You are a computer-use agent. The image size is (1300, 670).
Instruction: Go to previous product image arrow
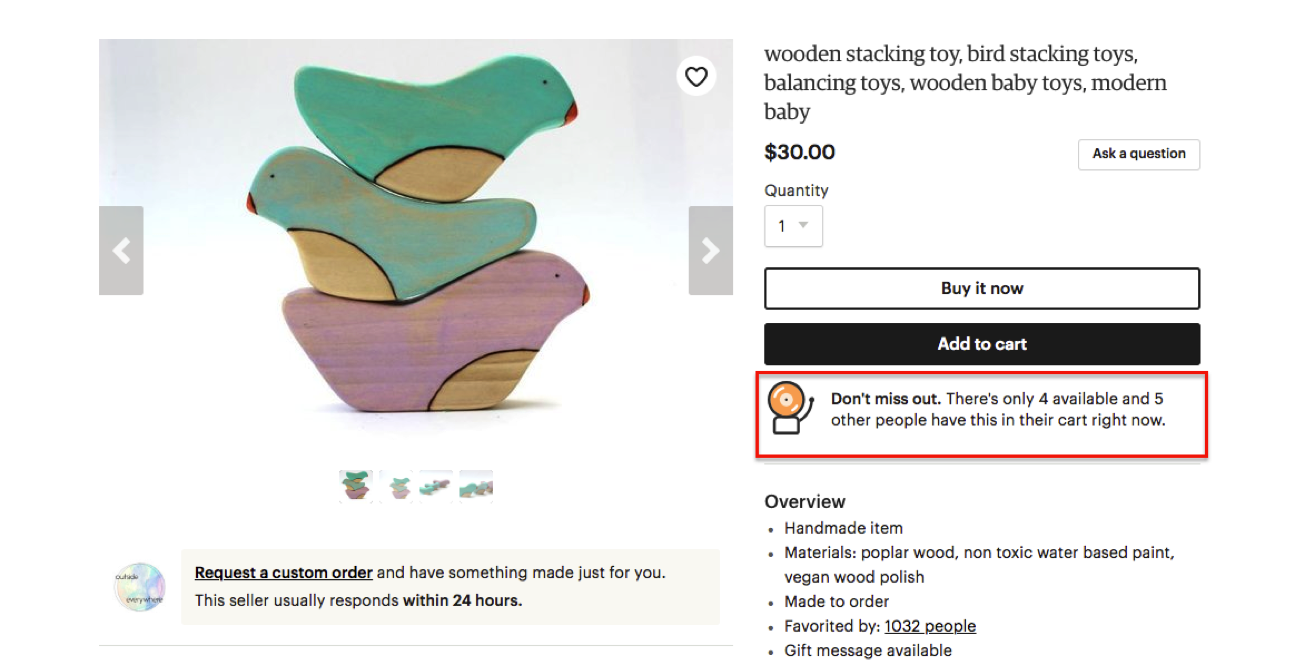(121, 250)
